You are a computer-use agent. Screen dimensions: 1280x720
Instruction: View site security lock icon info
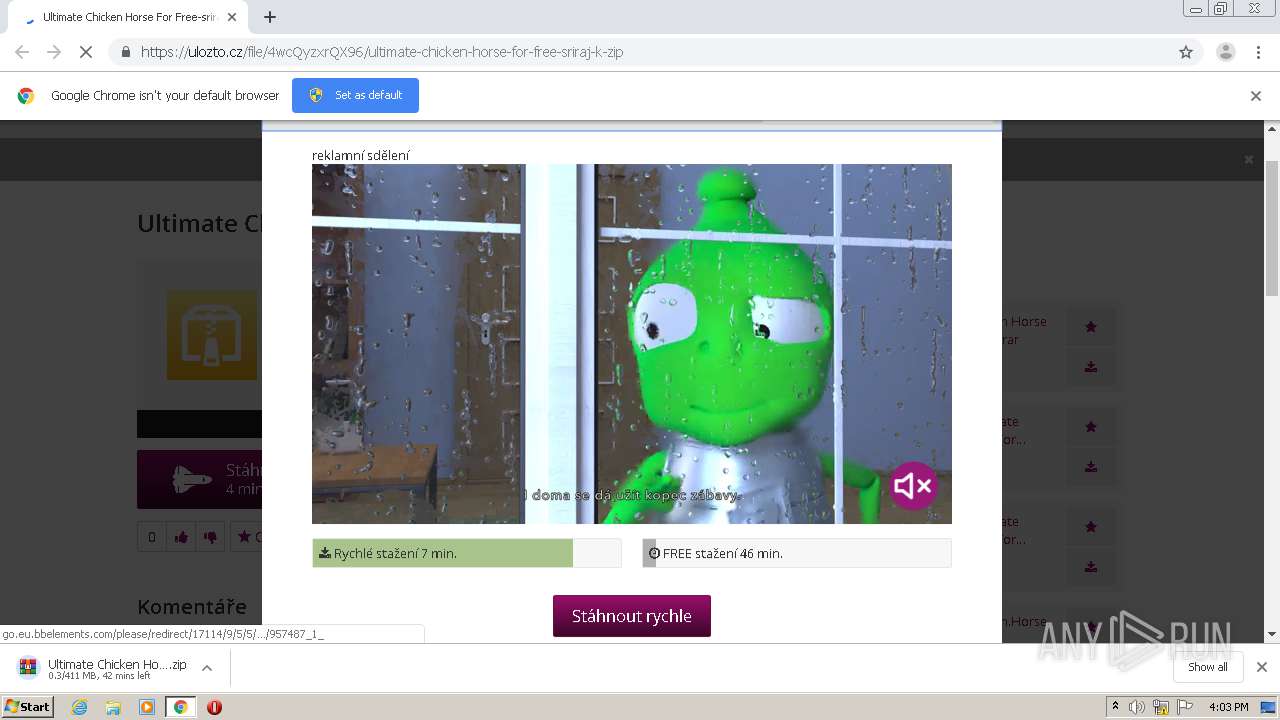tap(125, 52)
